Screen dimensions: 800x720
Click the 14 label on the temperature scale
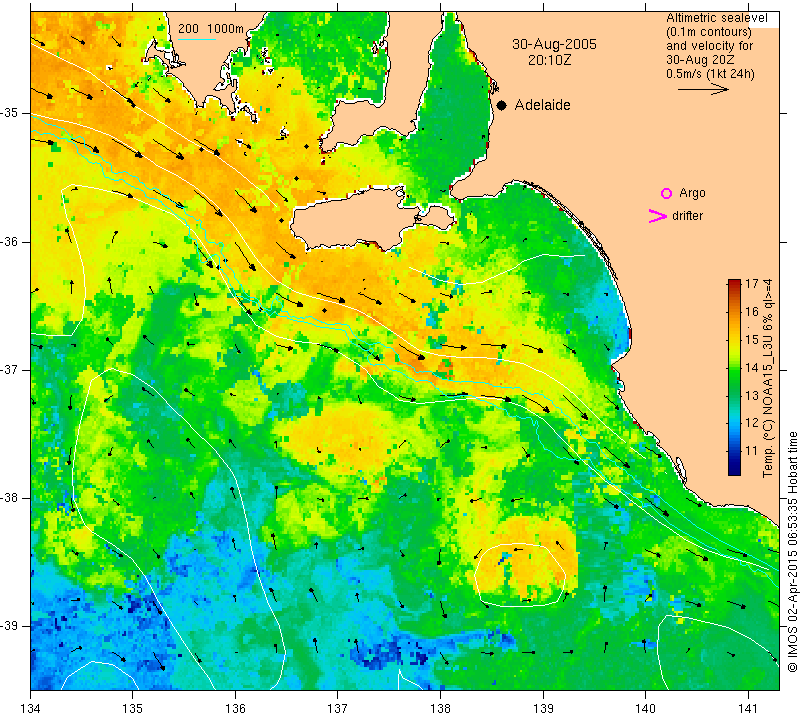[x=752, y=367]
